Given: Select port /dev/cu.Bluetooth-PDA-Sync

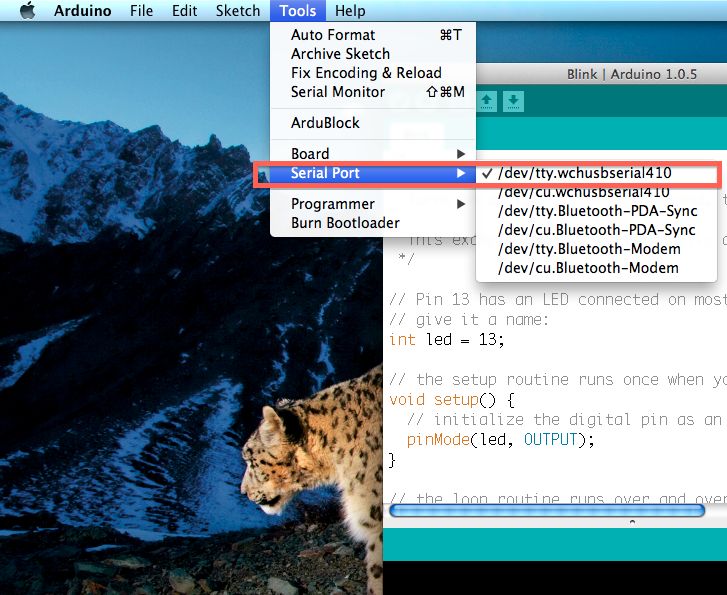Looking at the screenshot, I should pyautogui.click(x=596, y=230).
